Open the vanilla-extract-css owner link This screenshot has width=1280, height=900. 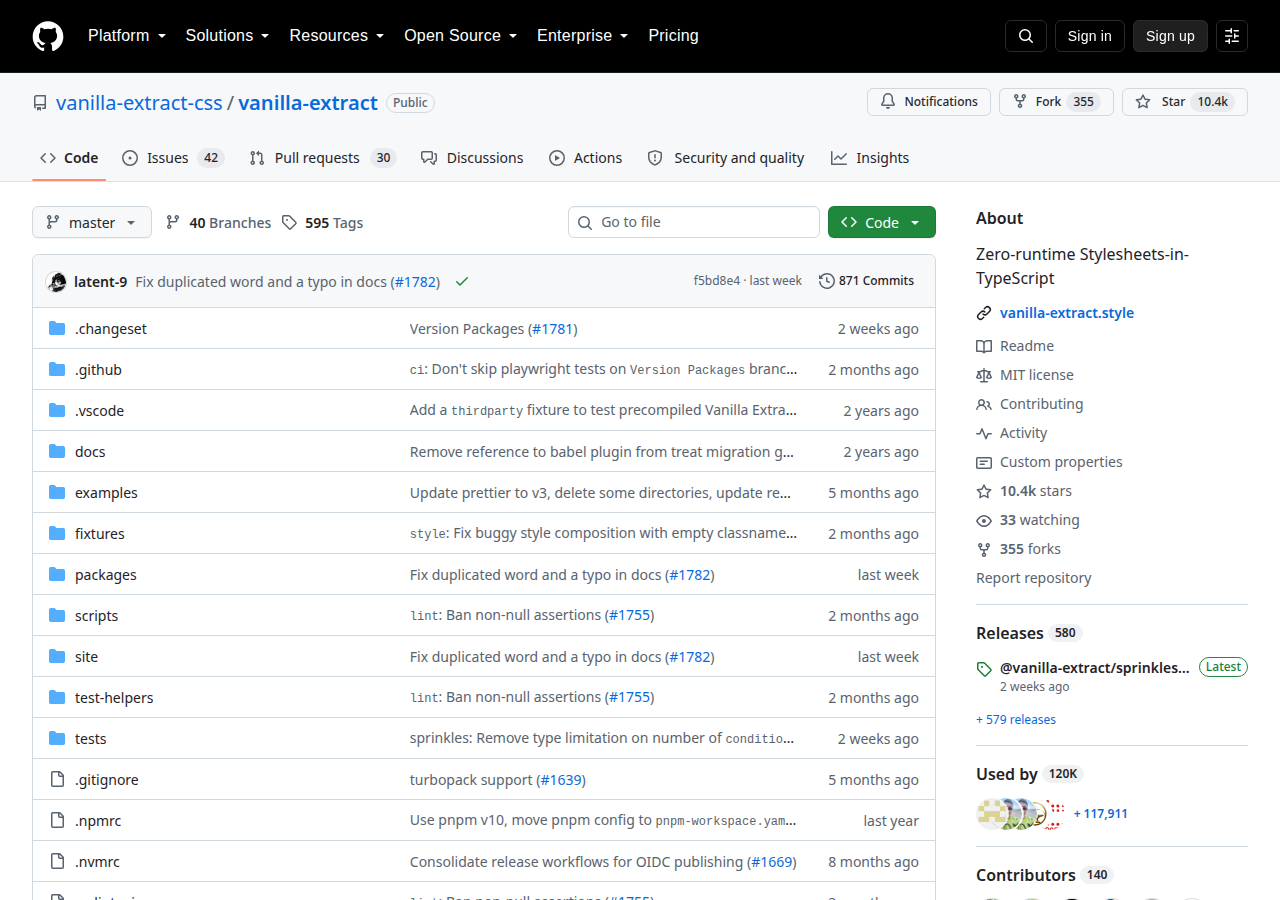tap(140, 102)
